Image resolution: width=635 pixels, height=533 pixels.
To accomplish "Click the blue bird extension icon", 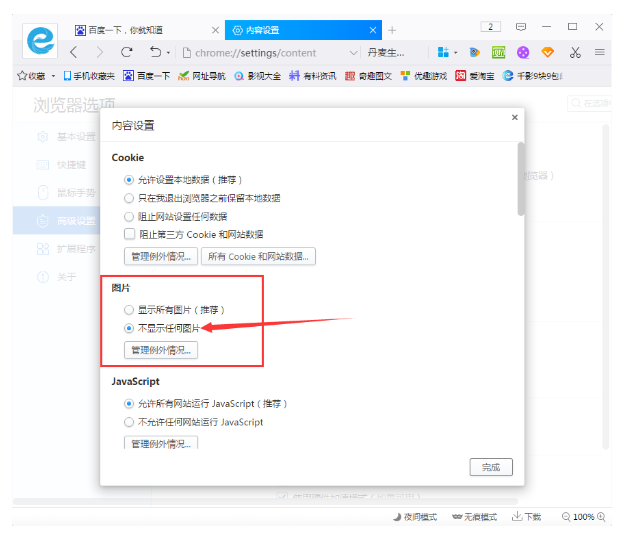I will pos(474,52).
